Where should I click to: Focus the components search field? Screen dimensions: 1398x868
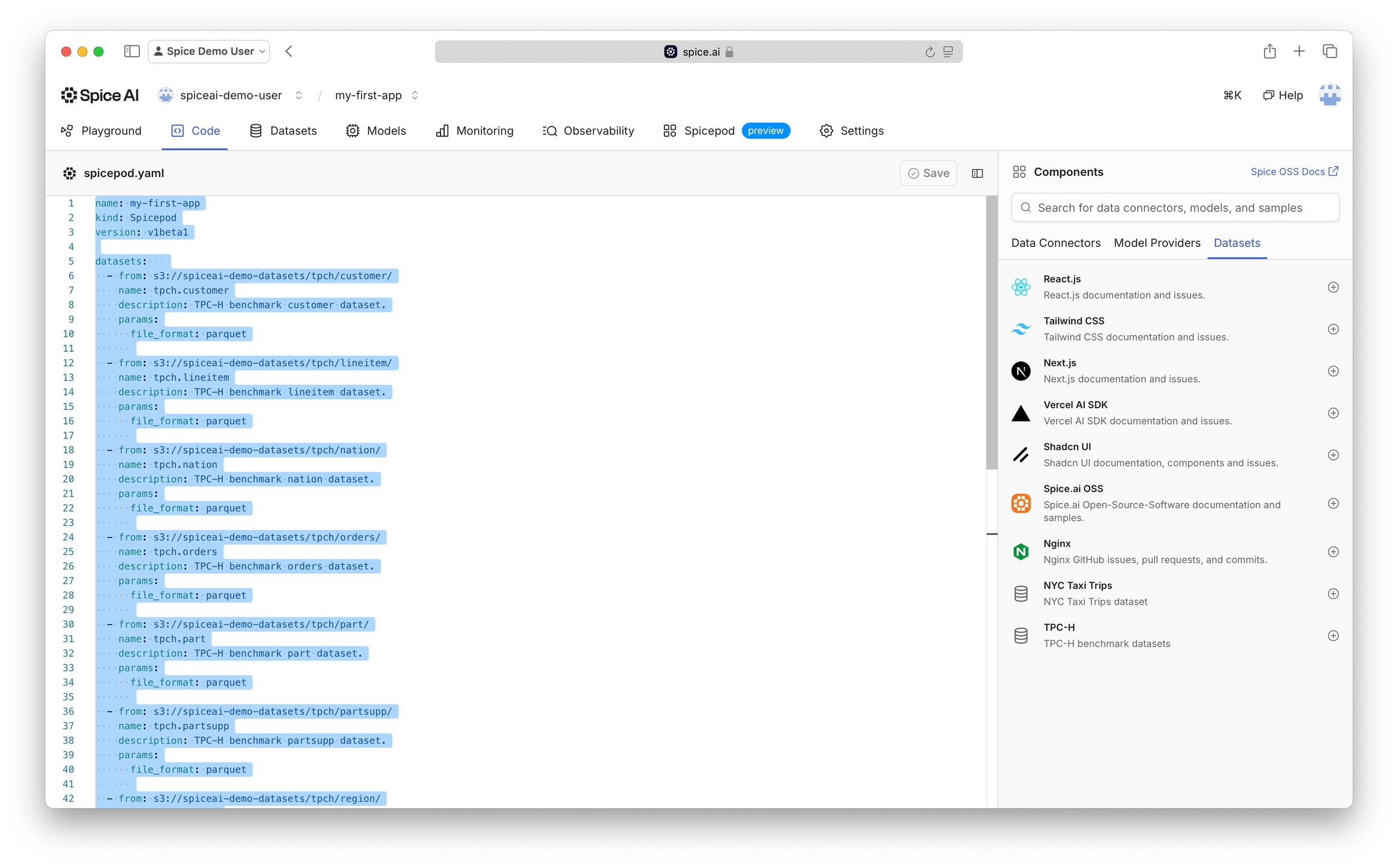click(1175, 207)
